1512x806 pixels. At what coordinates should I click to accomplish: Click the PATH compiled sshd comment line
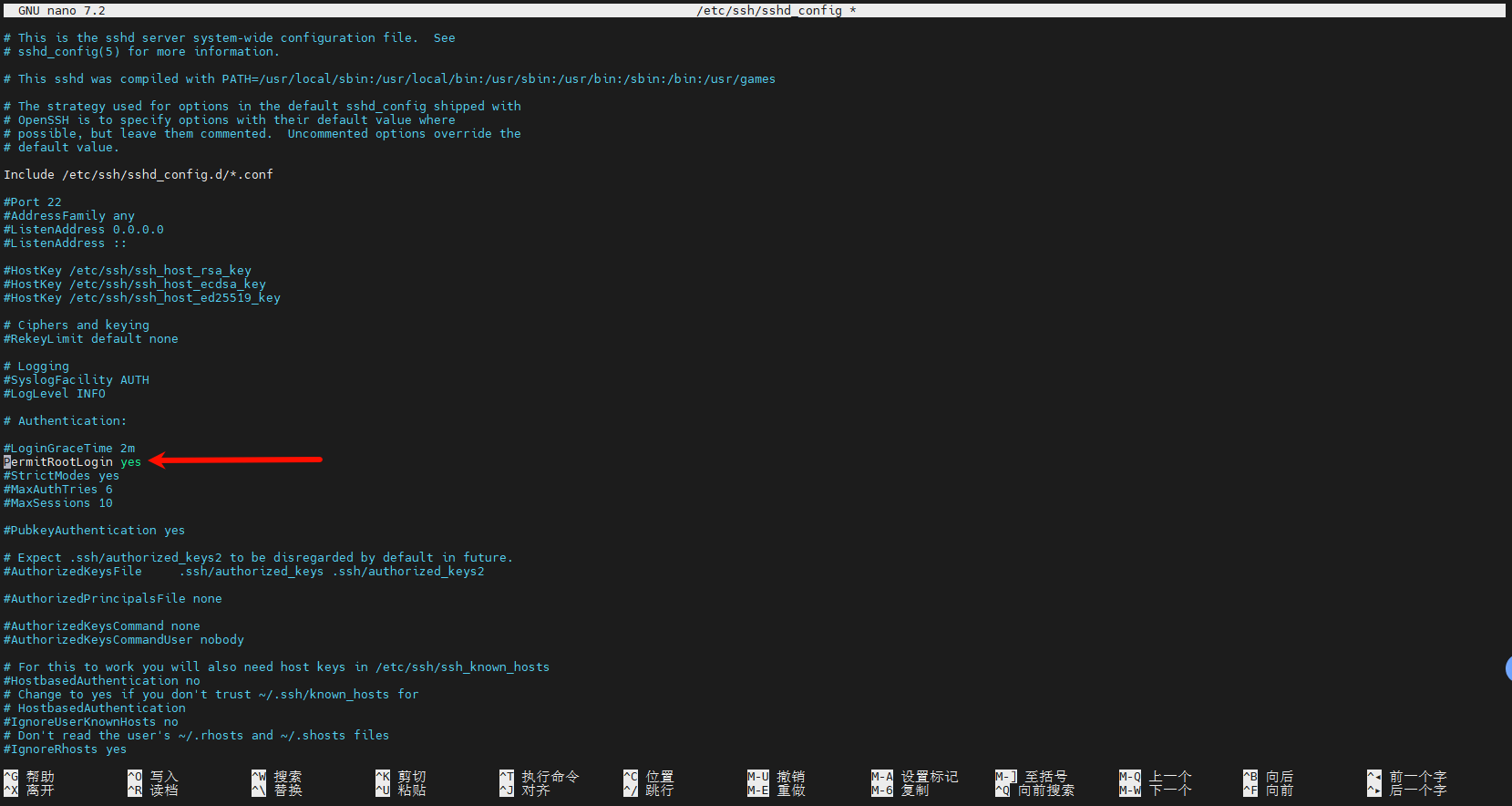tap(390, 79)
